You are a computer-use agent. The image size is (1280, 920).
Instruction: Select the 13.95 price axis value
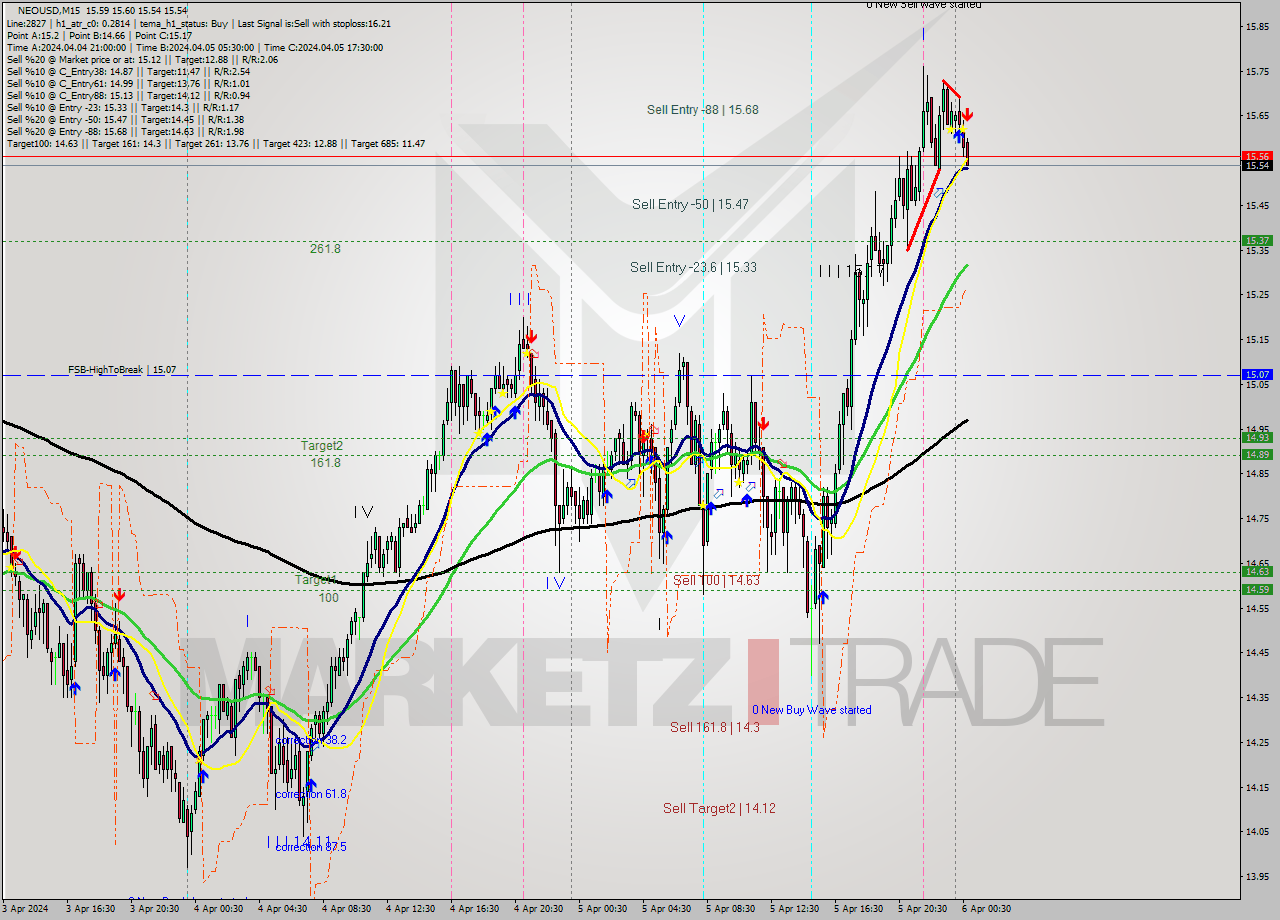tap(1257, 876)
